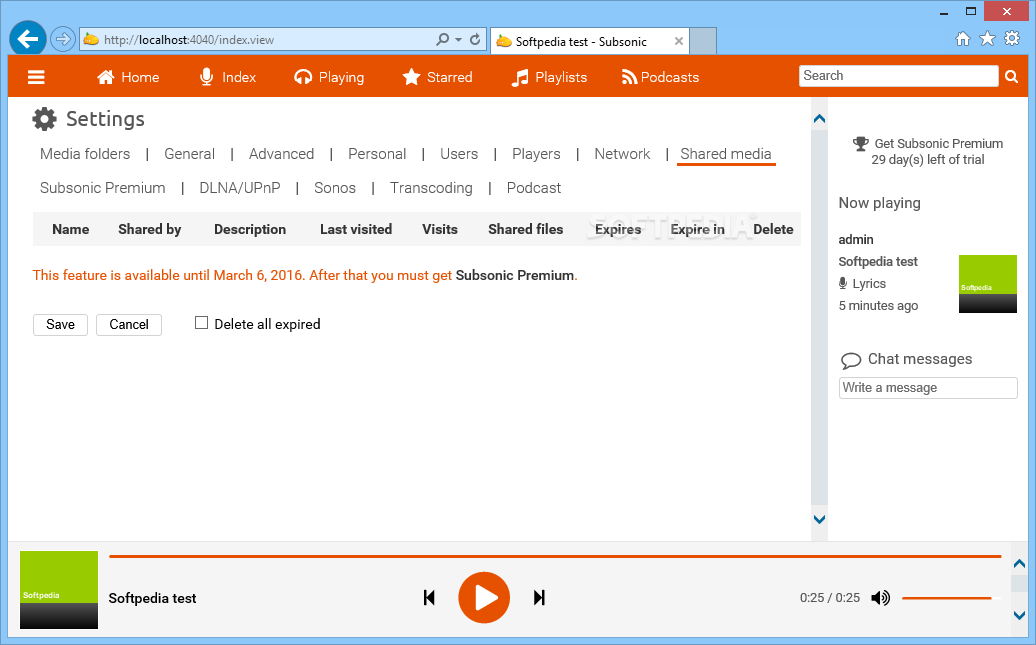This screenshot has width=1036, height=645.
Task: Switch to the Network settings tab
Action: (x=622, y=154)
